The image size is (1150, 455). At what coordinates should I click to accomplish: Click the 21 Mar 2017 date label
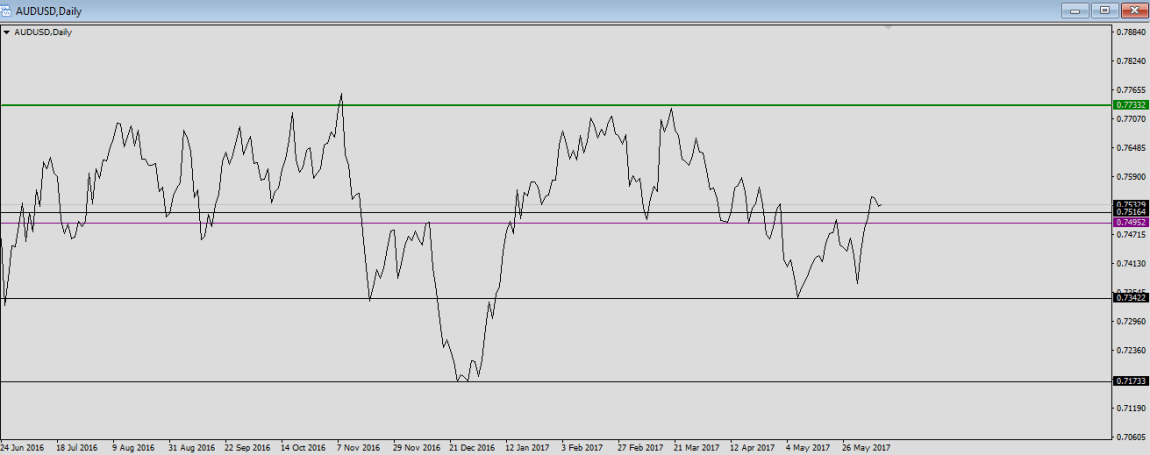pos(697,447)
